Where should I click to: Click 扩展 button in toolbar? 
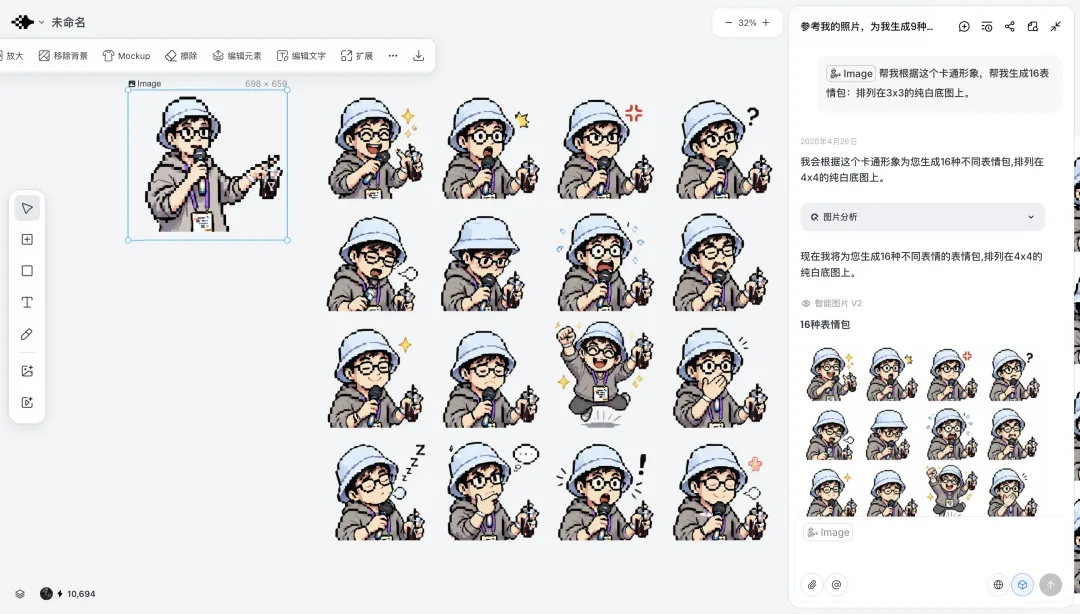(x=357, y=56)
